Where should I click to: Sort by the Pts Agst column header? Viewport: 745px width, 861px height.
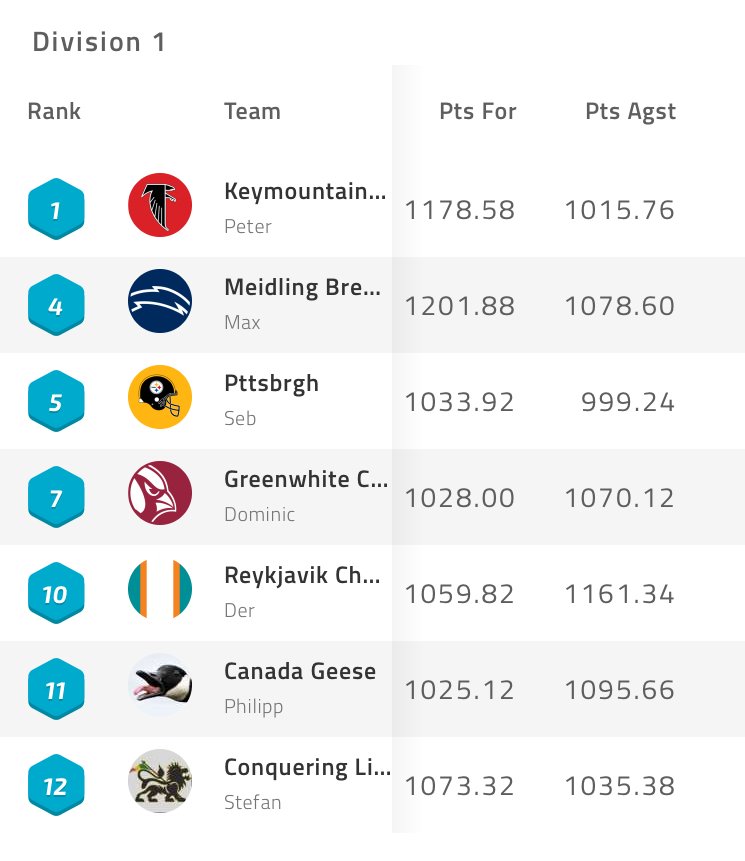630,112
